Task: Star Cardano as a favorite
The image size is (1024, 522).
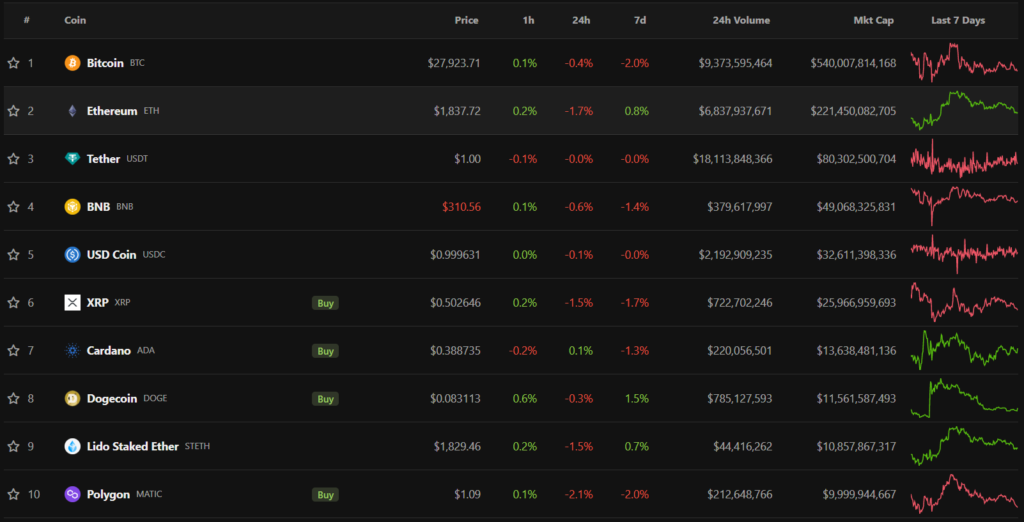Action: (13, 351)
